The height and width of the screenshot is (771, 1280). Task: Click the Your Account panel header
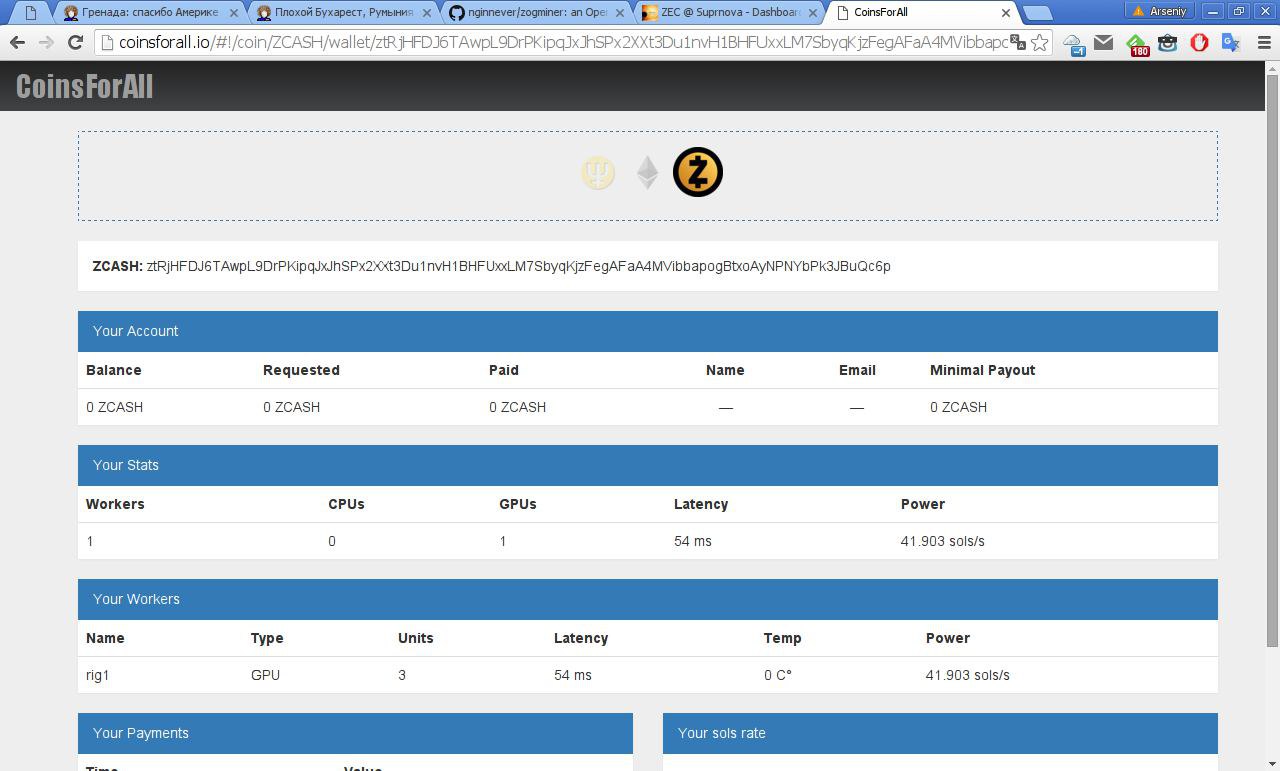coord(648,331)
